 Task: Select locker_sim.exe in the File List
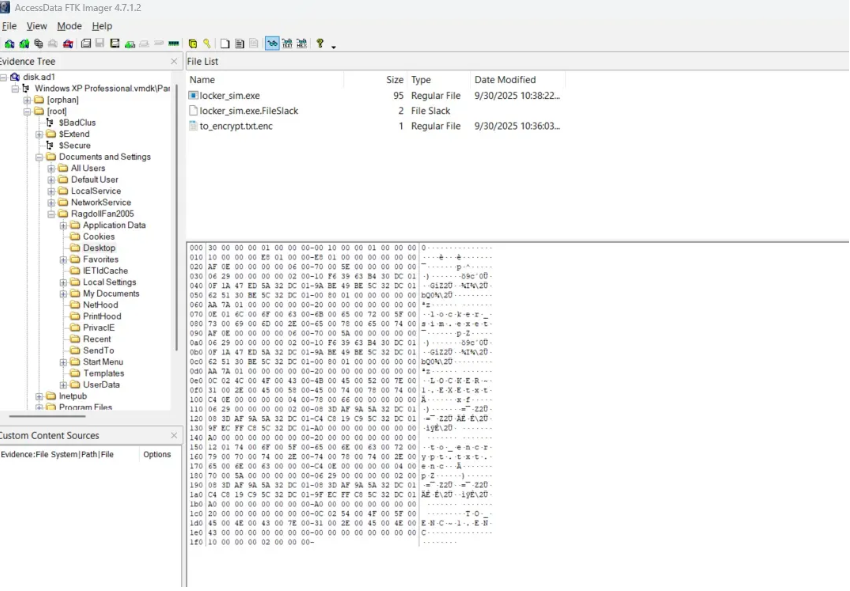pyautogui.click(x=225, y=96)
